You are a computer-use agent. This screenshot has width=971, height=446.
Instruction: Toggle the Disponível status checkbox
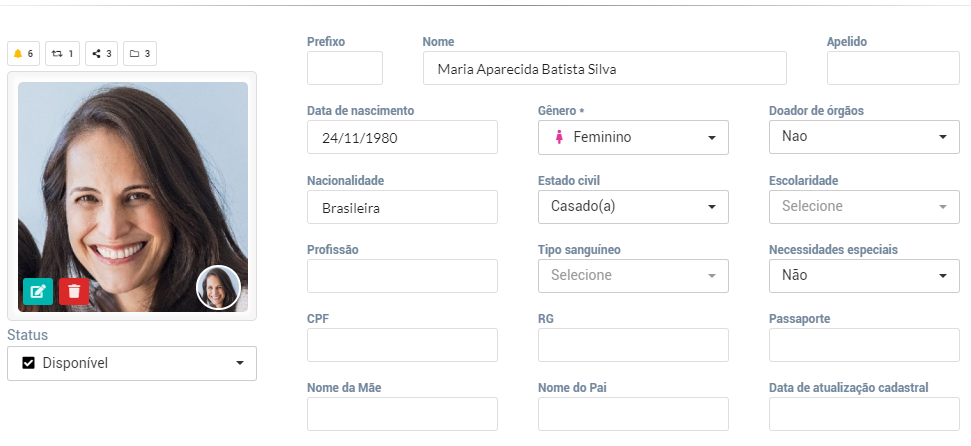point(28,363)
